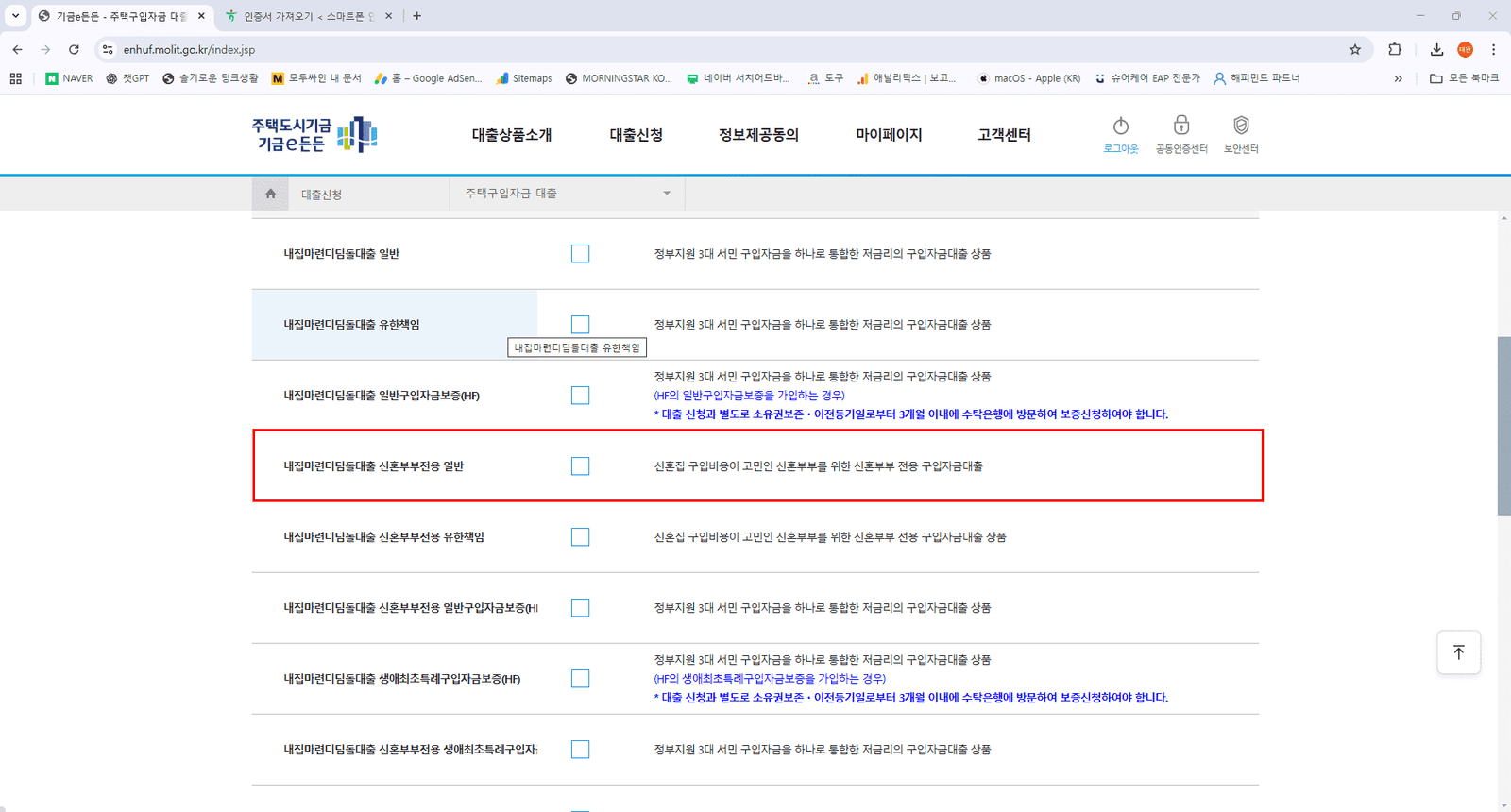Image resolution: width=1511 pixels, height=812 pixels.
Task: Click the 로그아웃 power icon
Action: coord(1121,126)
